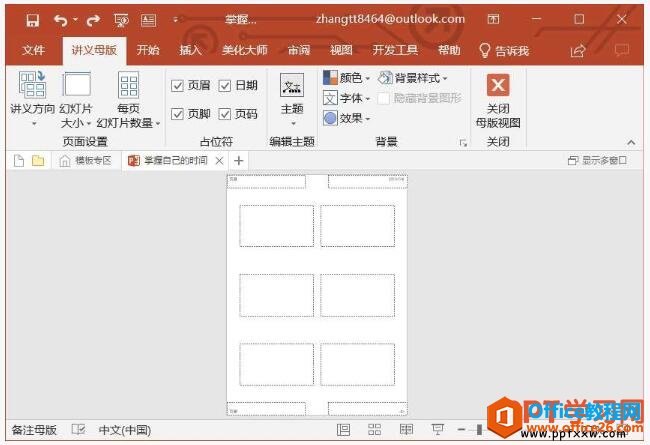The height and width of the screenshot is (445, 650).
Task: Click the new blank document icon
Action: 19,160
